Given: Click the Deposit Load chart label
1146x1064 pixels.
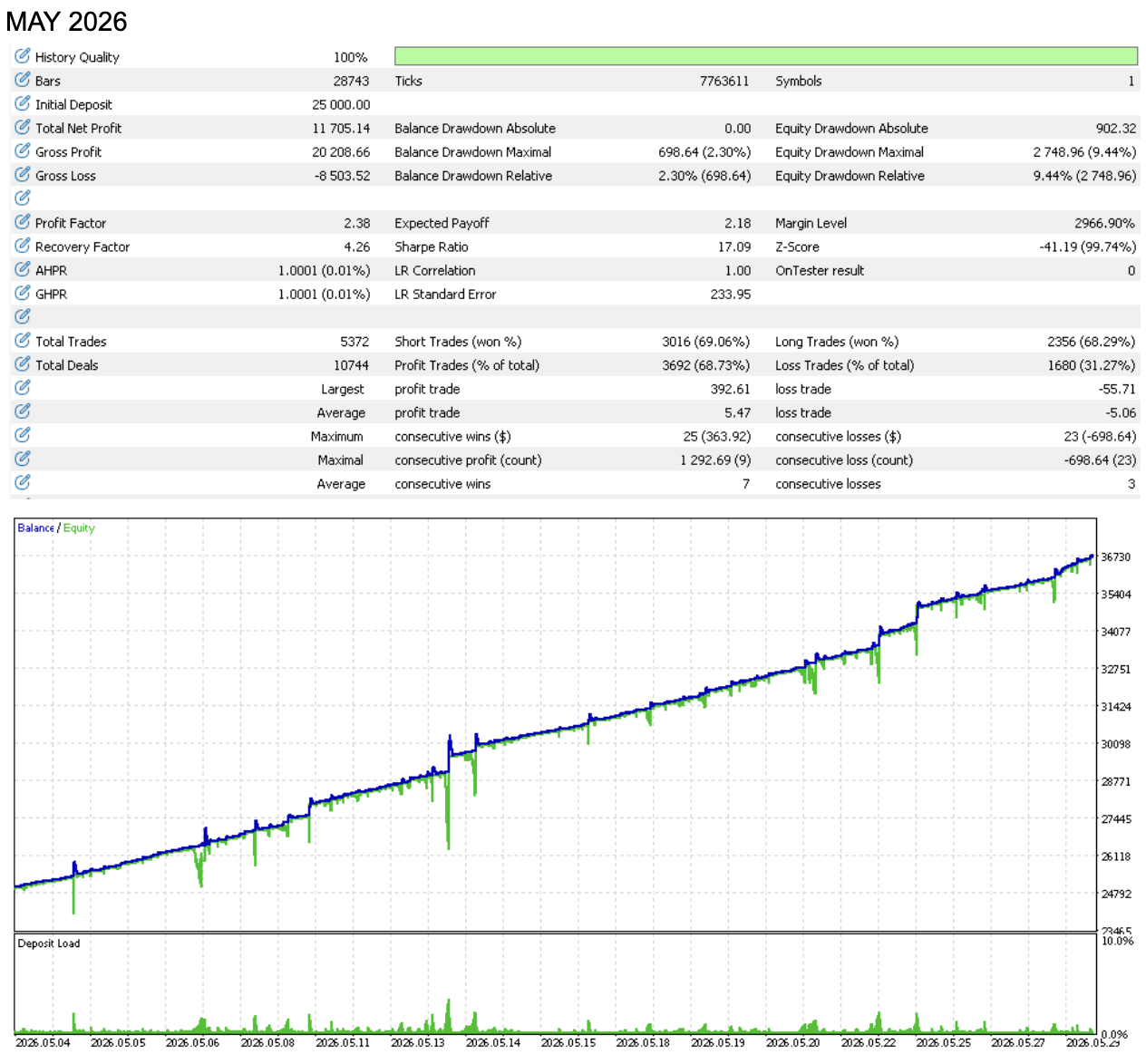Looking at the screenshot, I should click(49, 943).
